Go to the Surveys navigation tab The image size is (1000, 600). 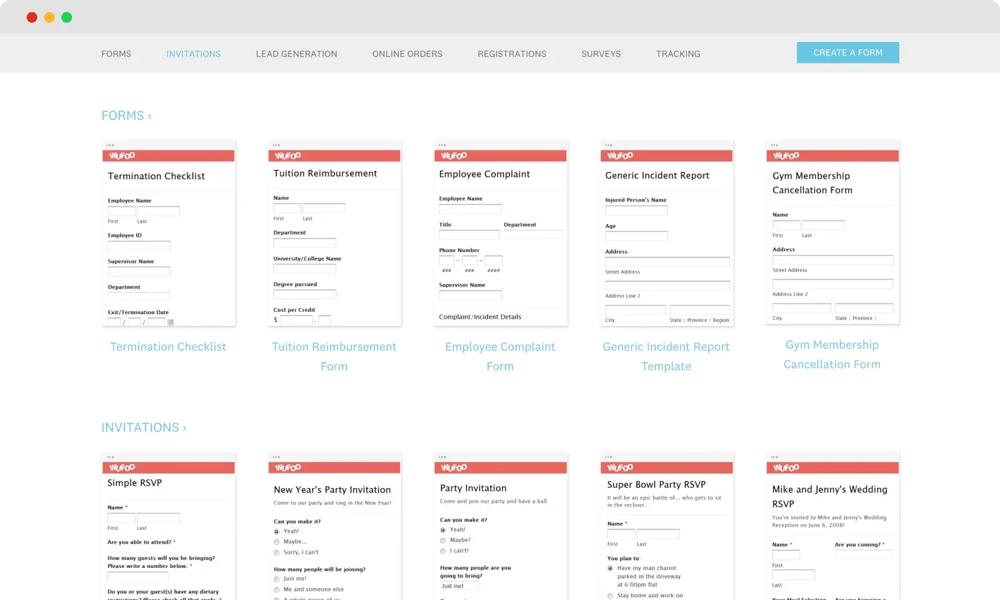coord(601,54)
